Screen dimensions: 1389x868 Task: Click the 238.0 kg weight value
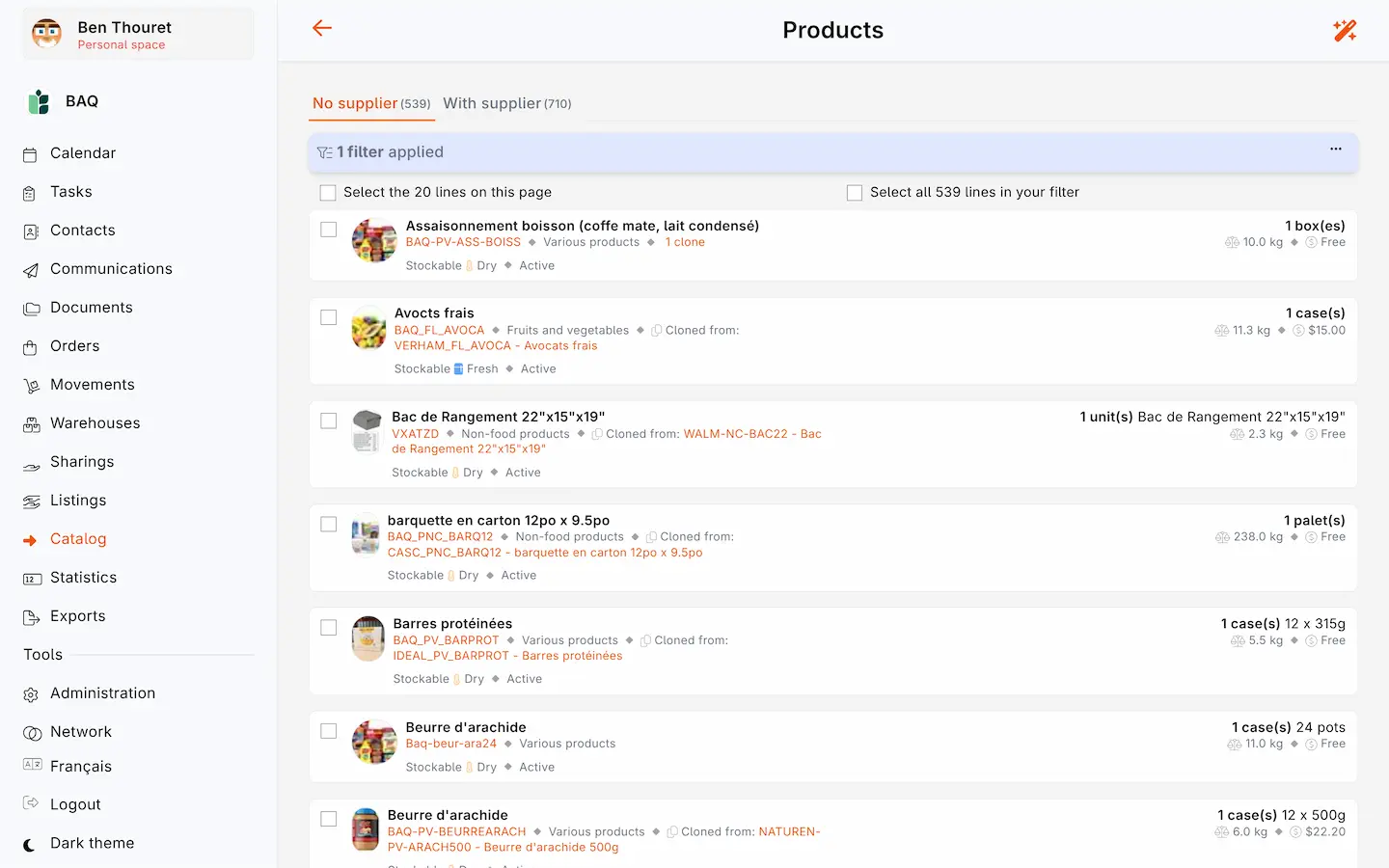1258,537
